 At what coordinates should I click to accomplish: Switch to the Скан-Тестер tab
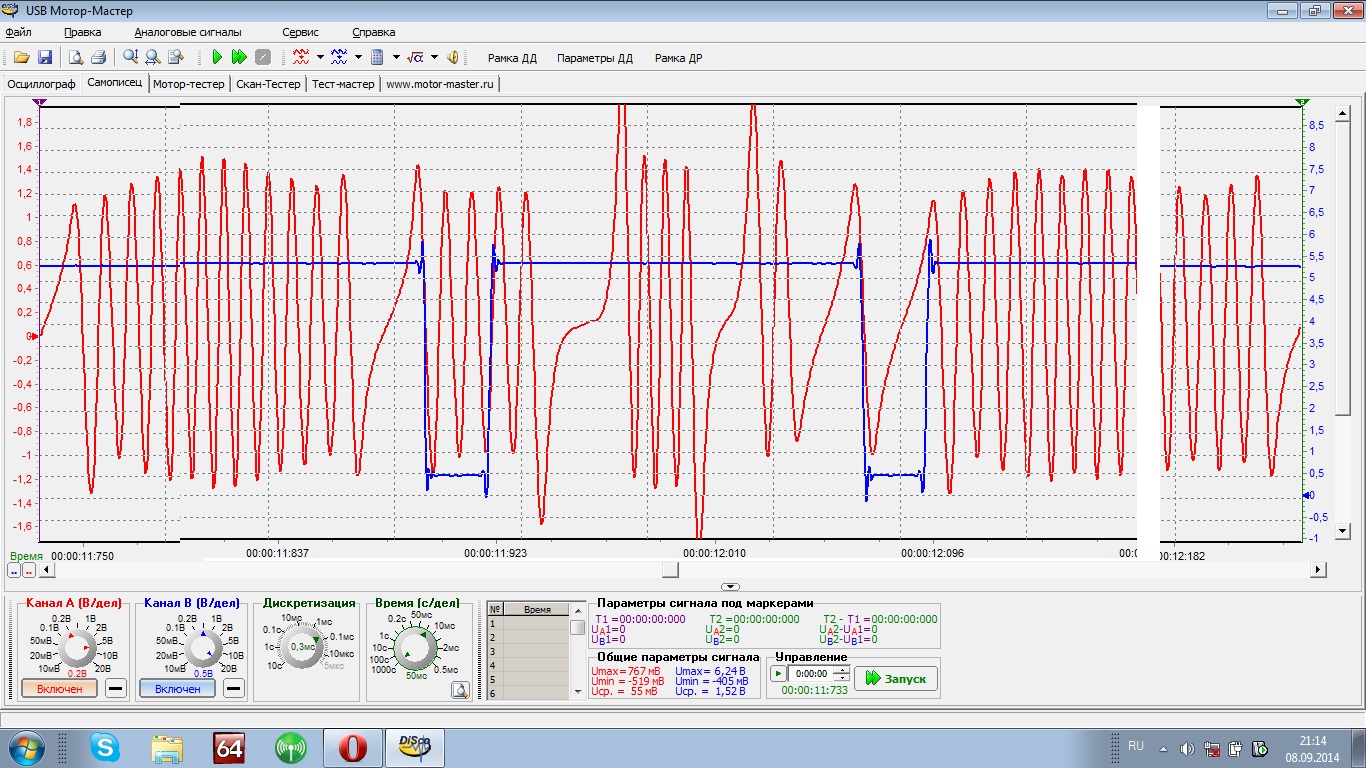coord(268,84)
